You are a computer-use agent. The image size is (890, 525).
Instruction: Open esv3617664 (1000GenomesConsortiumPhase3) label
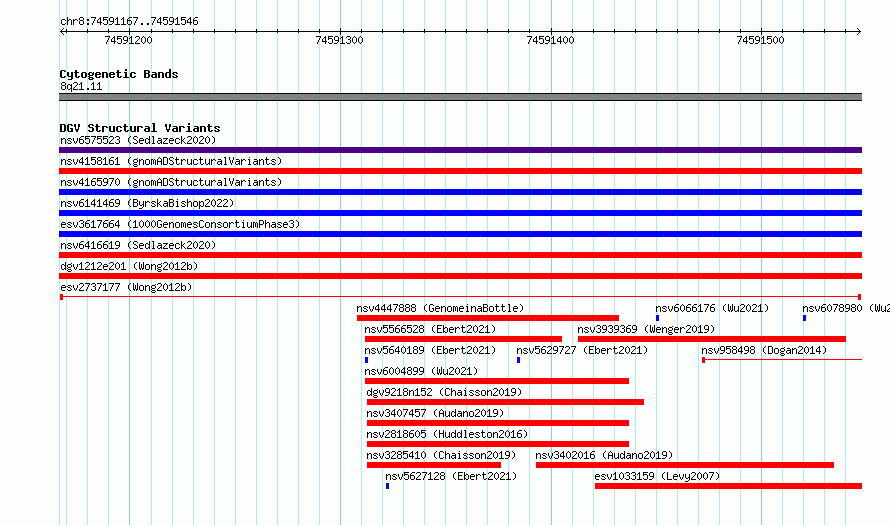(x=180, y=224)
